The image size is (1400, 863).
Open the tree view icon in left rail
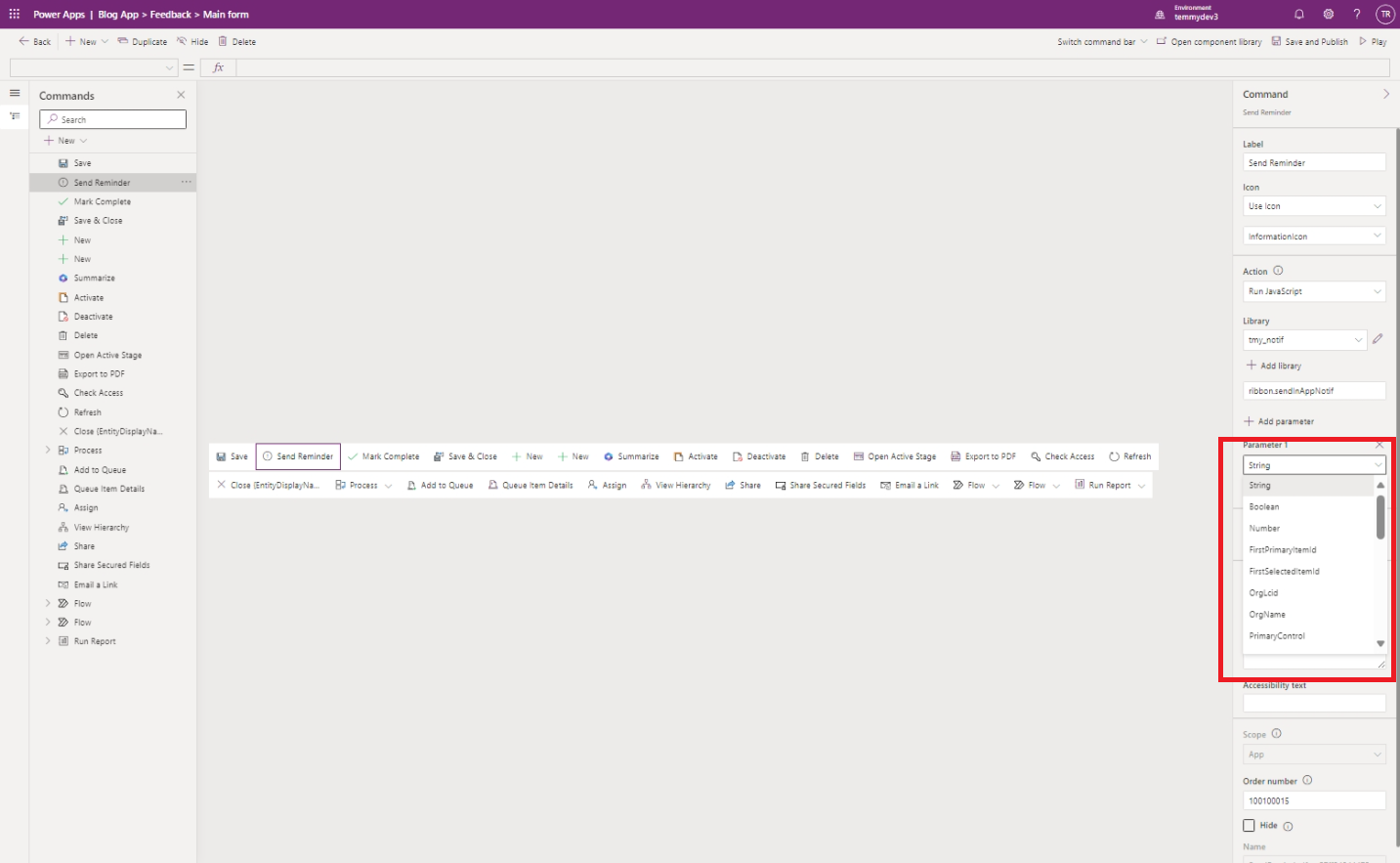coord(15,116)
